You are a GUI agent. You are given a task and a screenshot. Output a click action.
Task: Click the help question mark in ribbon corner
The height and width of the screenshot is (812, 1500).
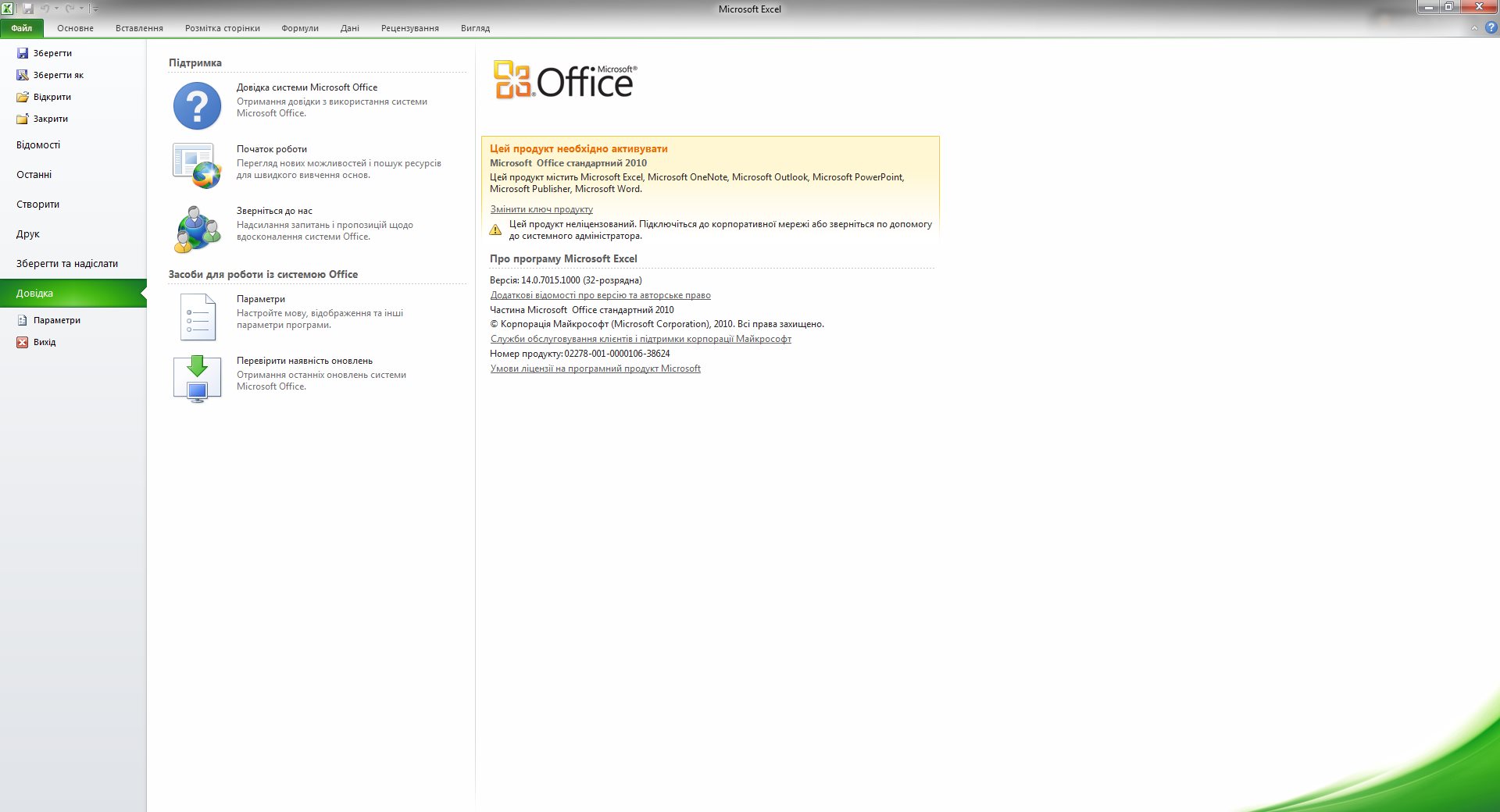click(1491, 28)
